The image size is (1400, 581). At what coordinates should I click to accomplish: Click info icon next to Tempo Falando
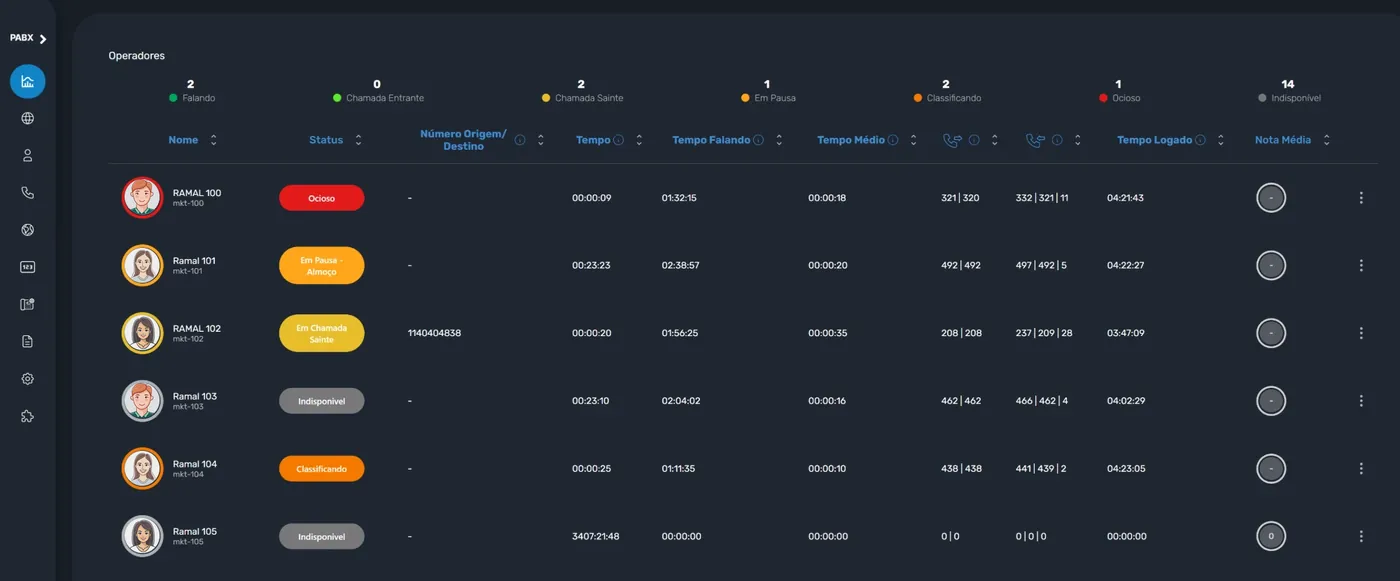click(x=759, y=140)
